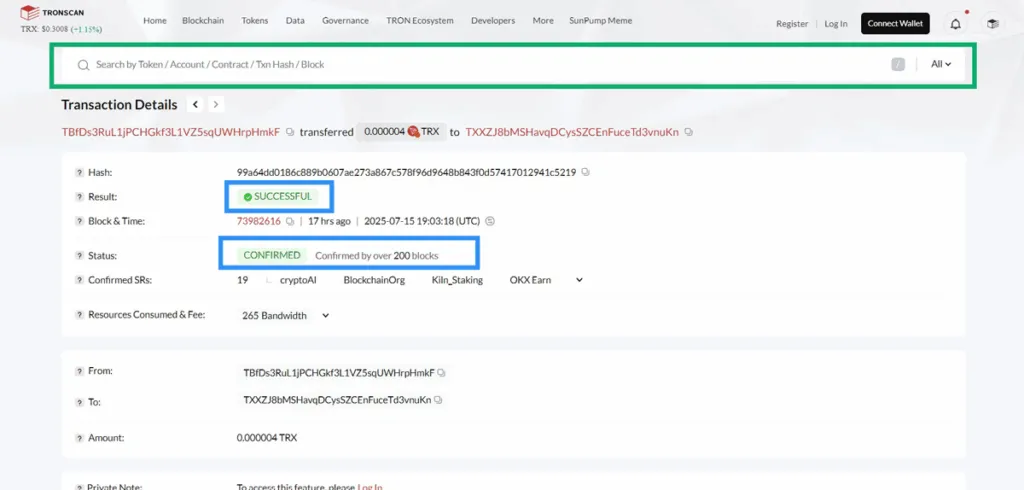Click help icon beside Block & Time
1024x490 pixels.
[x=80, y=221]
